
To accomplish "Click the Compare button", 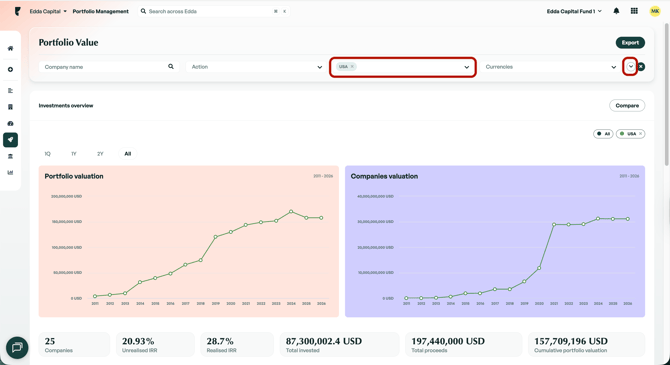I will 627,106.
